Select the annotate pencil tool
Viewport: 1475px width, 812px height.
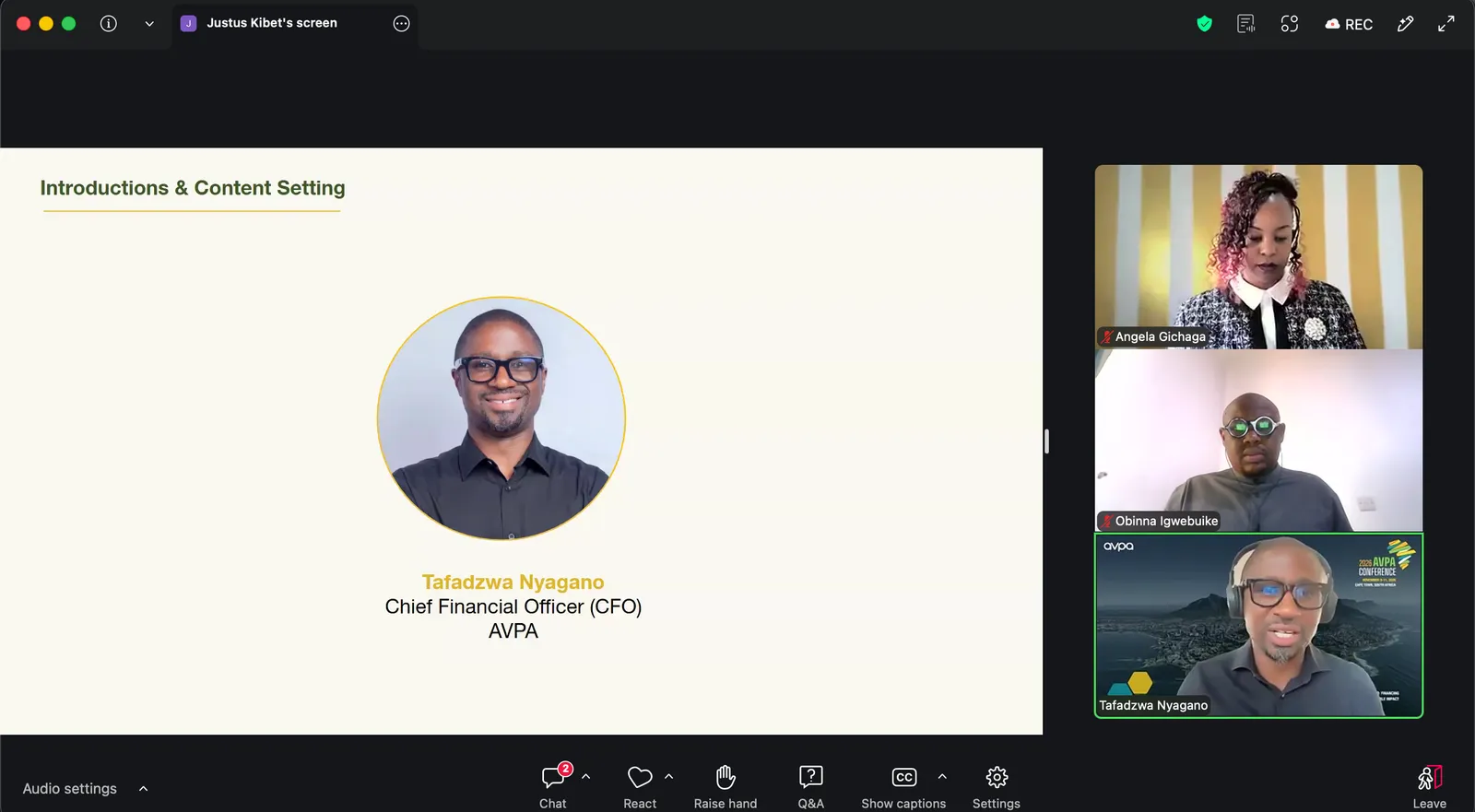click(x=1405, y=24)
